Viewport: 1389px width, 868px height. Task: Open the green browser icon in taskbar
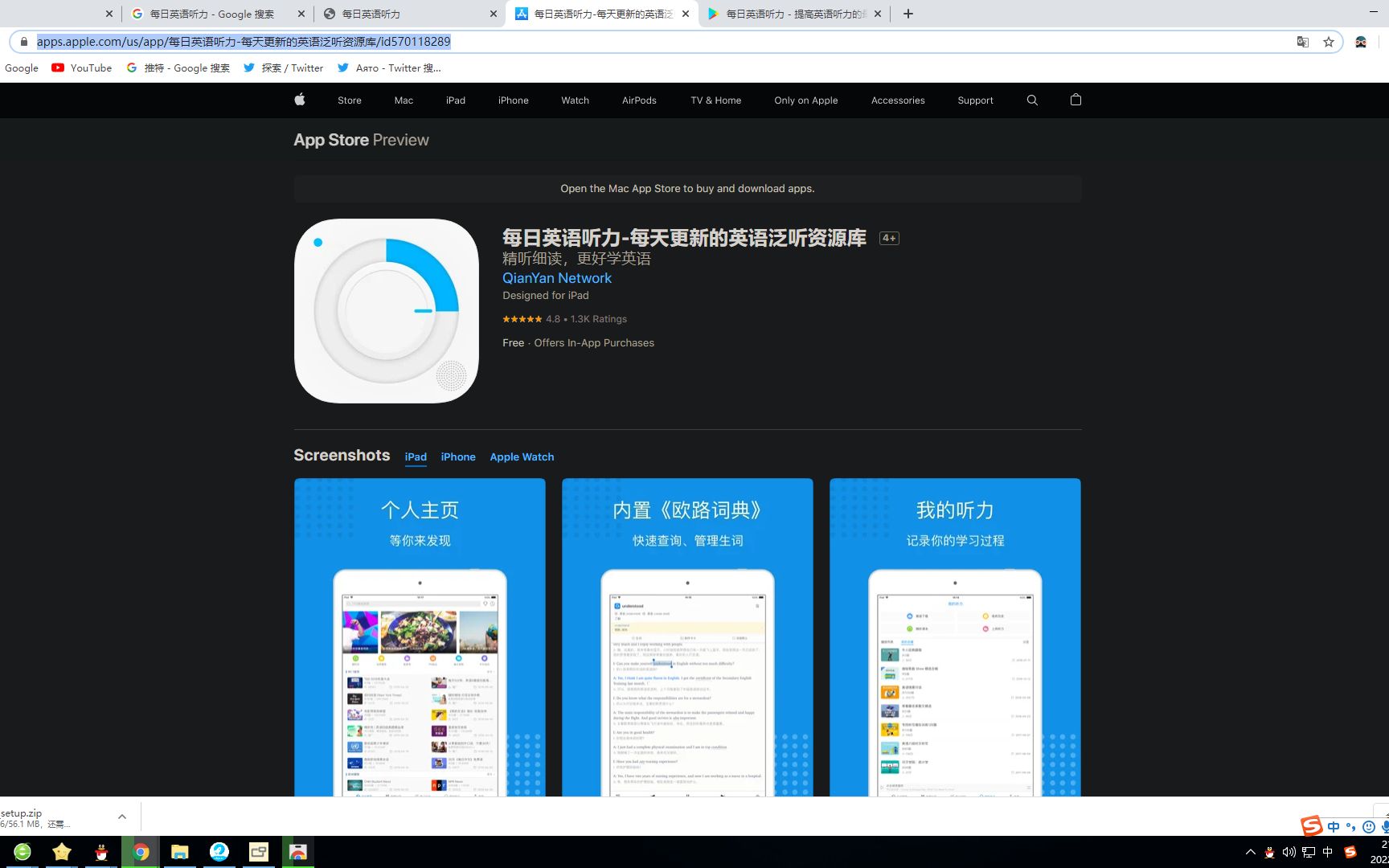click(23, 852)
